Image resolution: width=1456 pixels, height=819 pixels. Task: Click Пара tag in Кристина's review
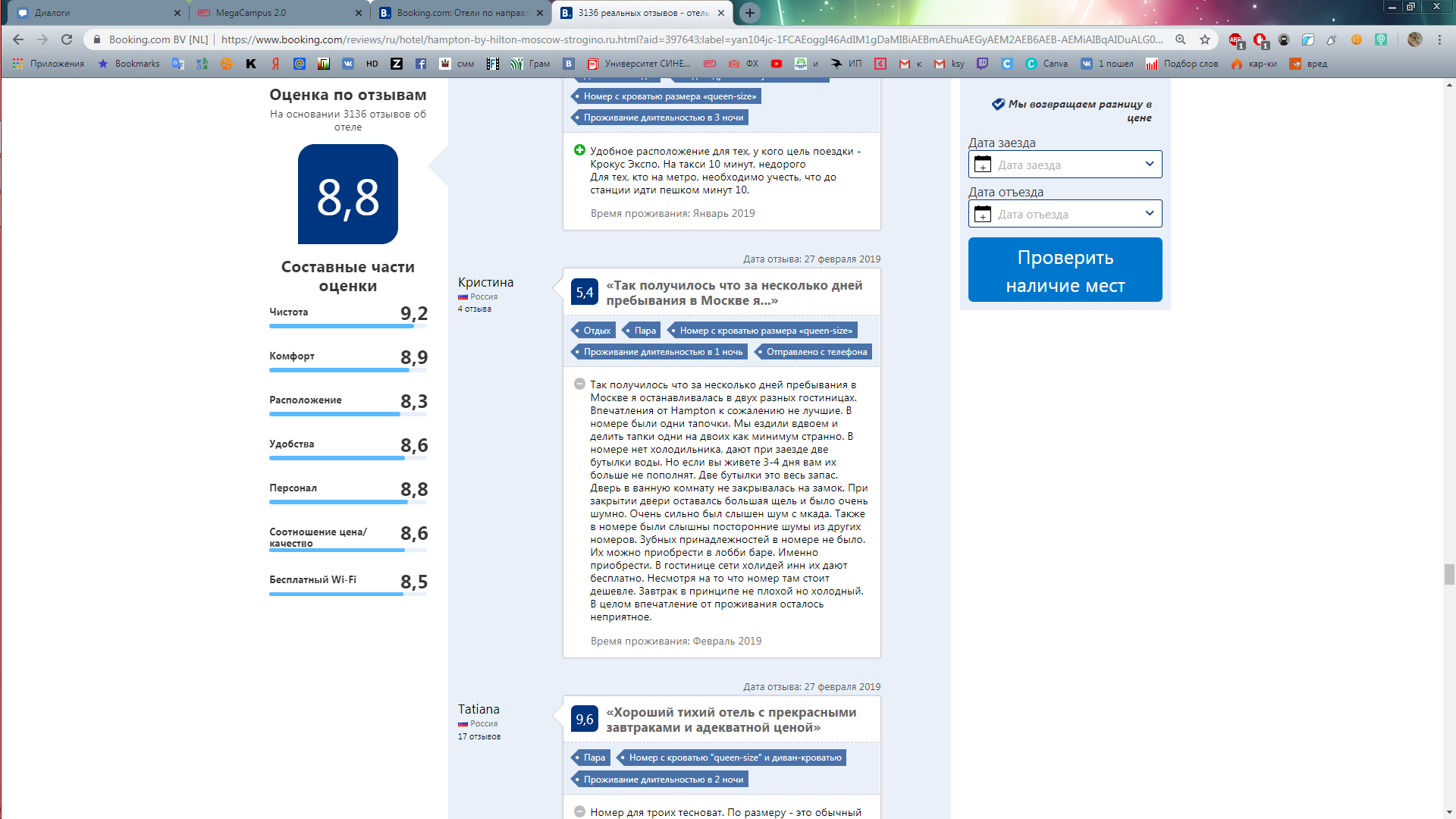coord(641,331)
